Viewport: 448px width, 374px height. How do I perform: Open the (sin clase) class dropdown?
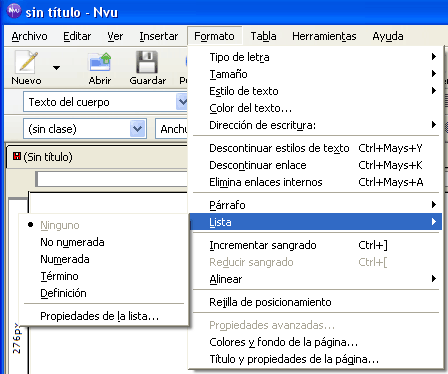[85, 129]
